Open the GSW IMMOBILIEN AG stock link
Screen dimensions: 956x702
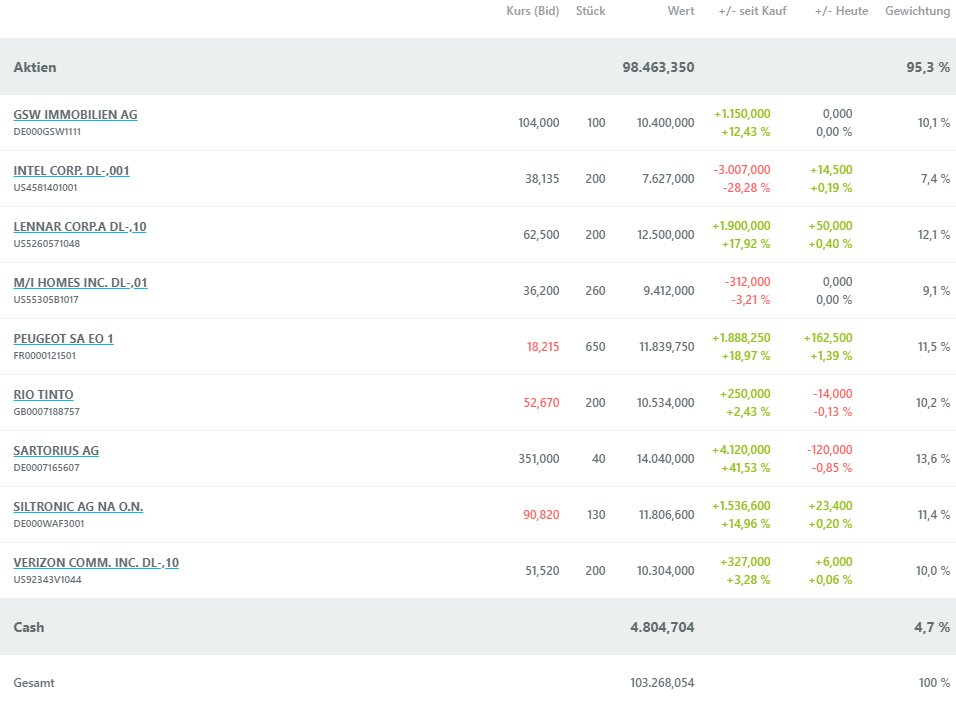click(x=75, y=115)
